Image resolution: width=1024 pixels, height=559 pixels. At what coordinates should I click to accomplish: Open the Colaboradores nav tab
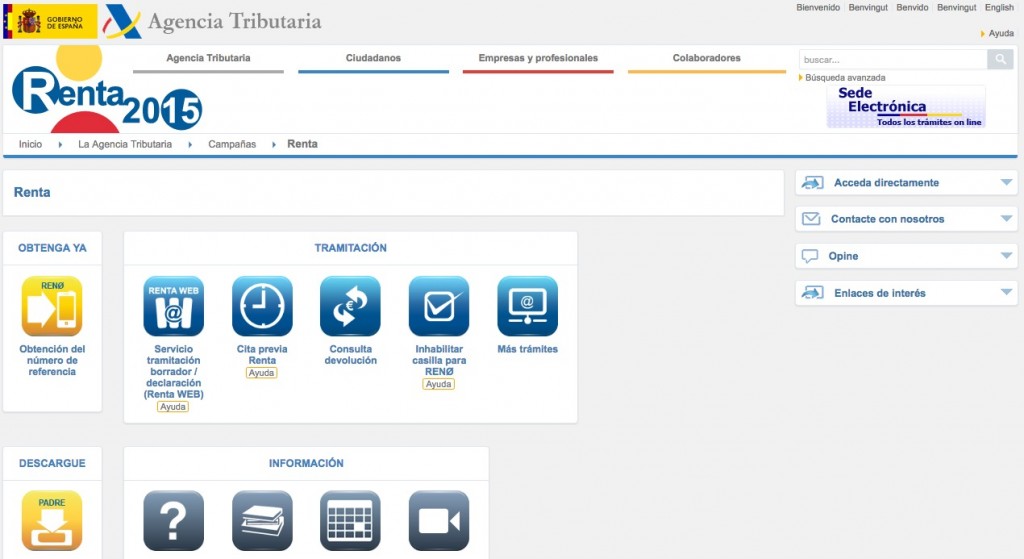coord(707,58)
